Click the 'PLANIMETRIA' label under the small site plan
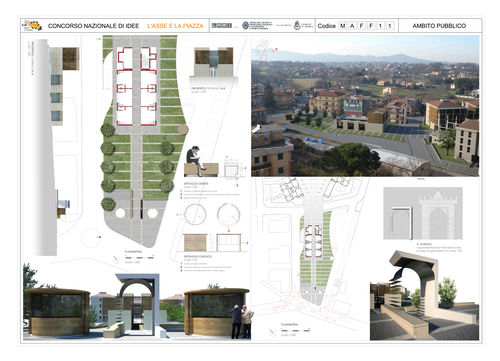This screenshot has height=361, width=500. (x=289, y=324)
